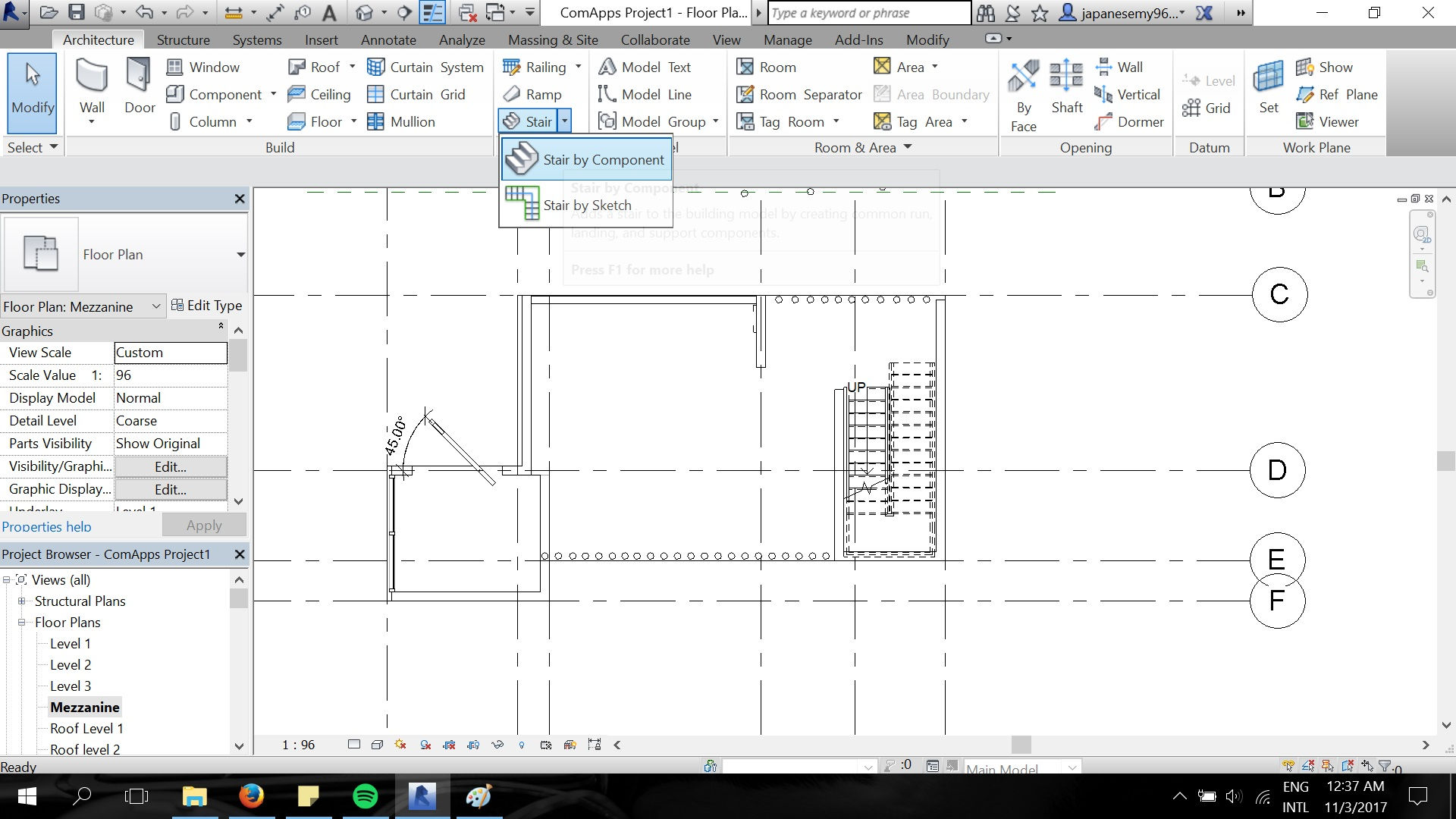Select the Wall tool in Build panel
Image resolution: width=1456 pixels, height=819 pixels.
(x=92, y=87)
